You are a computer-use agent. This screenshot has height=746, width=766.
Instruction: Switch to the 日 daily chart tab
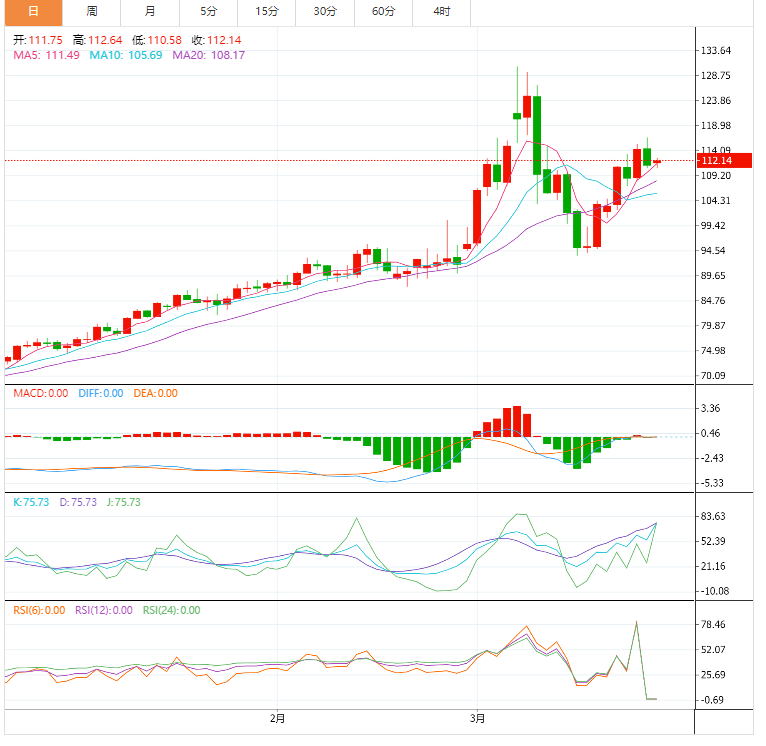[32, 12]
